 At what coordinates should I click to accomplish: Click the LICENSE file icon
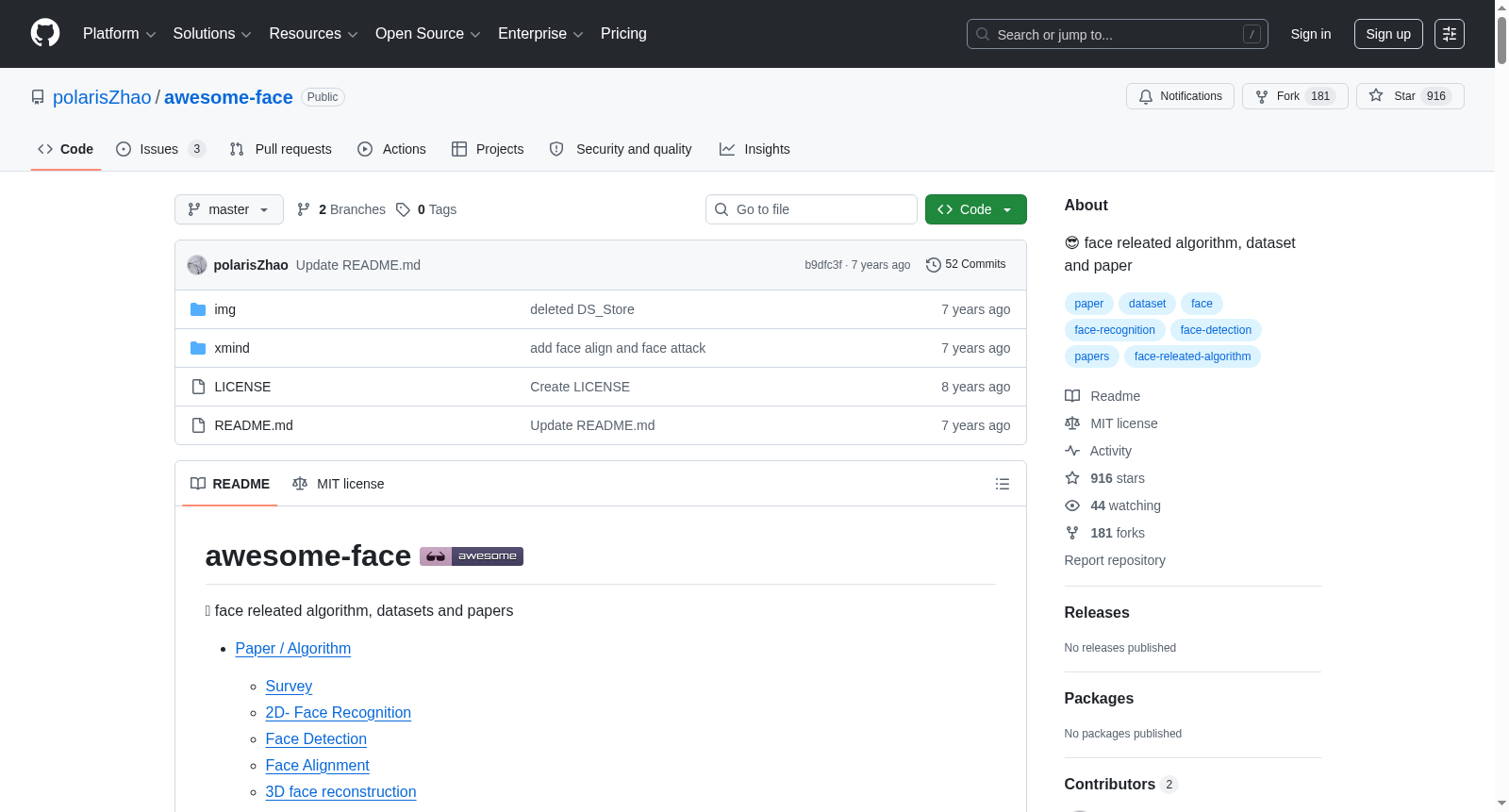pos(198,387)
